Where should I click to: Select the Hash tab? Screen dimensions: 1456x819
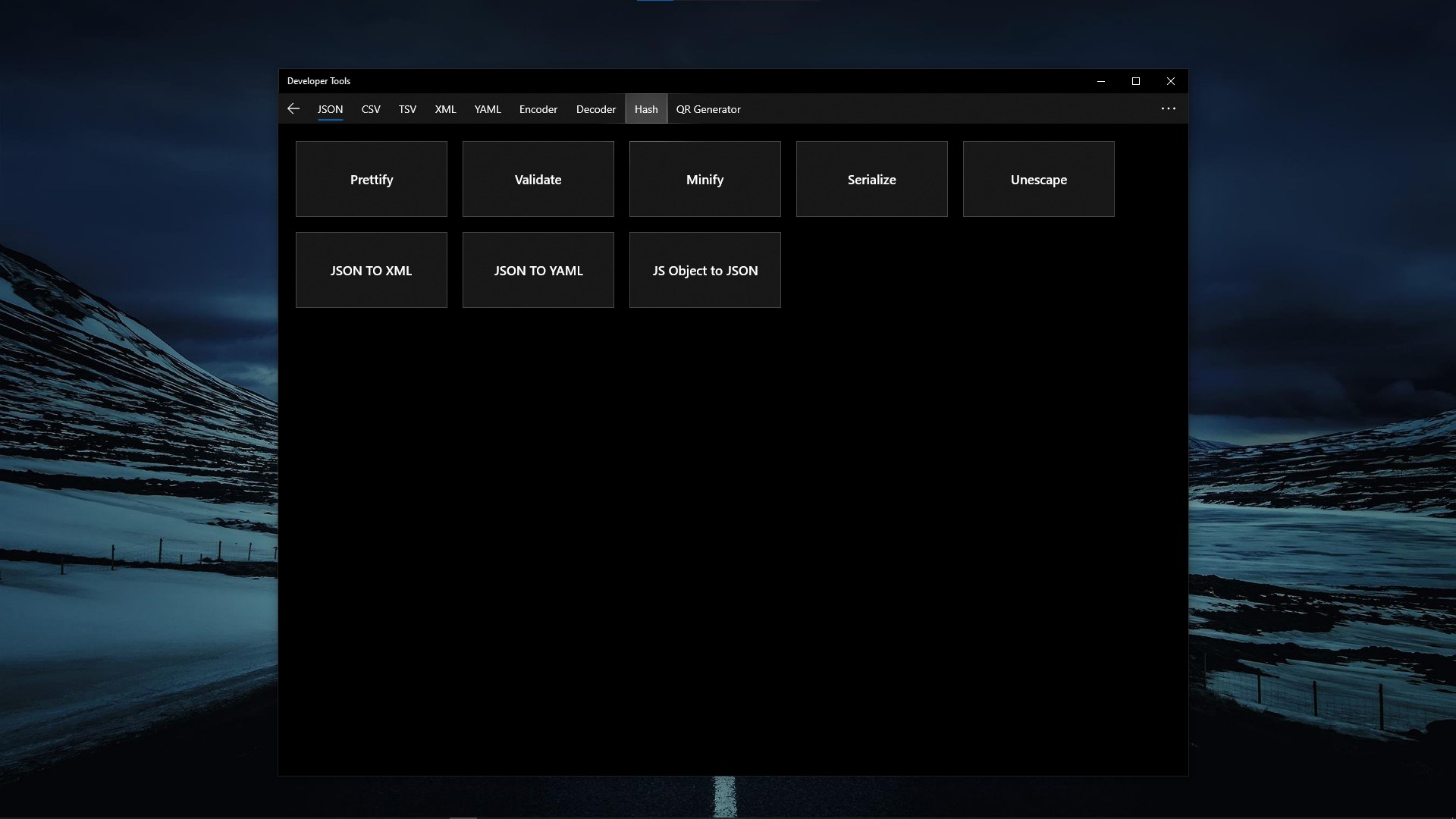click(645, 109)
